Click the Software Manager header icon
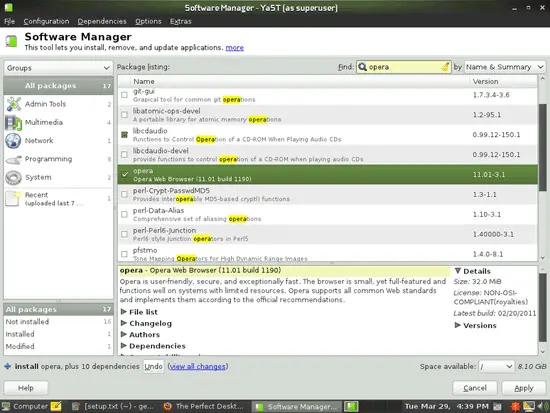The width and height of the screenshot is (550, 413). point(11,41)
